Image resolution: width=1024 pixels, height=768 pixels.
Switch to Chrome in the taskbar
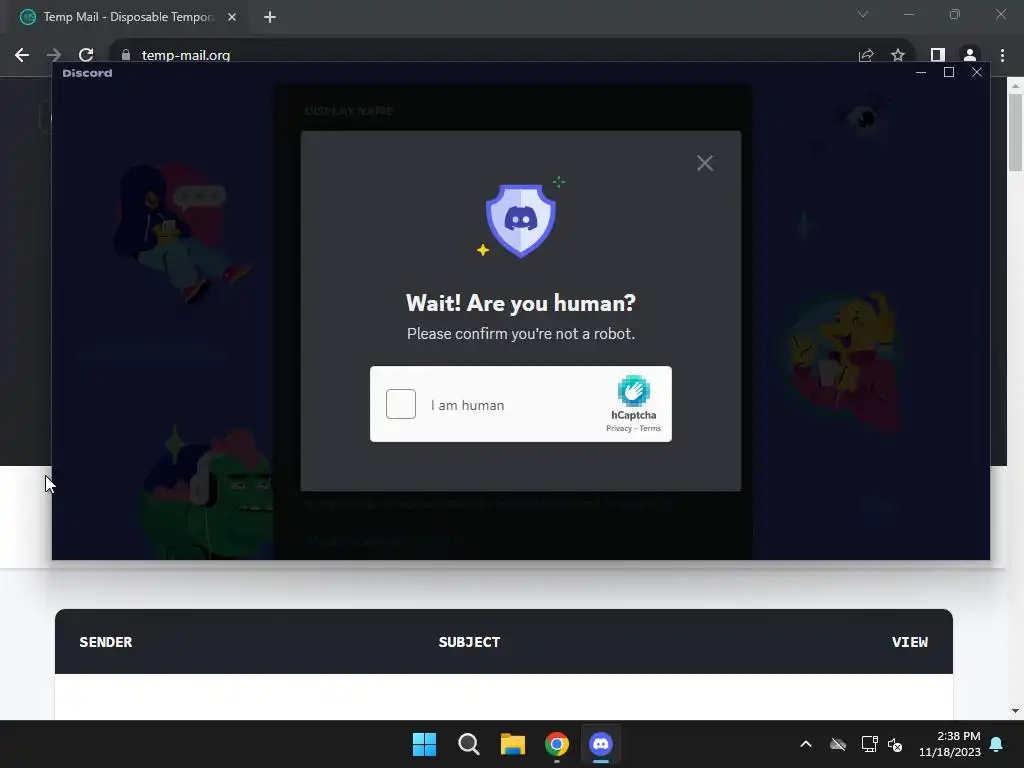pyautogui.click(x=557, y=744)
